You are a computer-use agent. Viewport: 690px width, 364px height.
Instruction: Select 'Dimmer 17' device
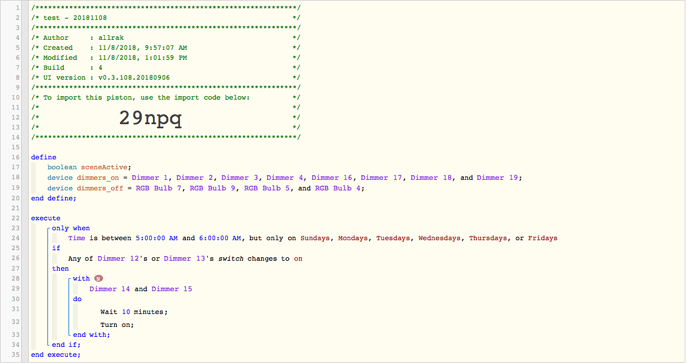(x=382, y=178)
